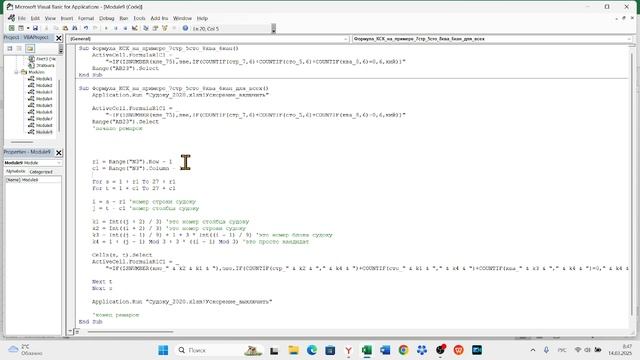
Task: Switch to the Categorized properties tab
Action: coord(41,172)
